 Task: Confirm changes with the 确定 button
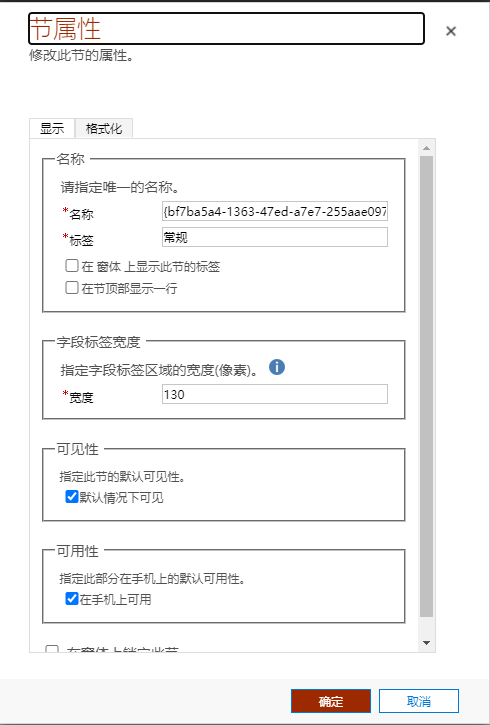[x=331, y=701]
